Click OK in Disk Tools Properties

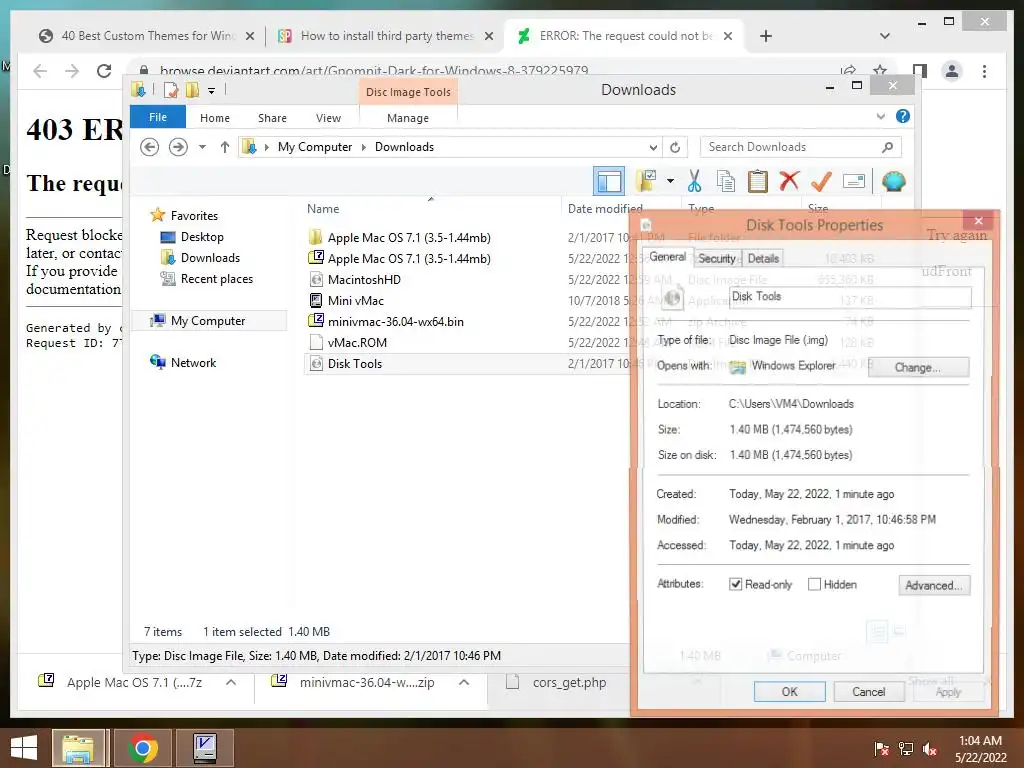coord(790,692)
